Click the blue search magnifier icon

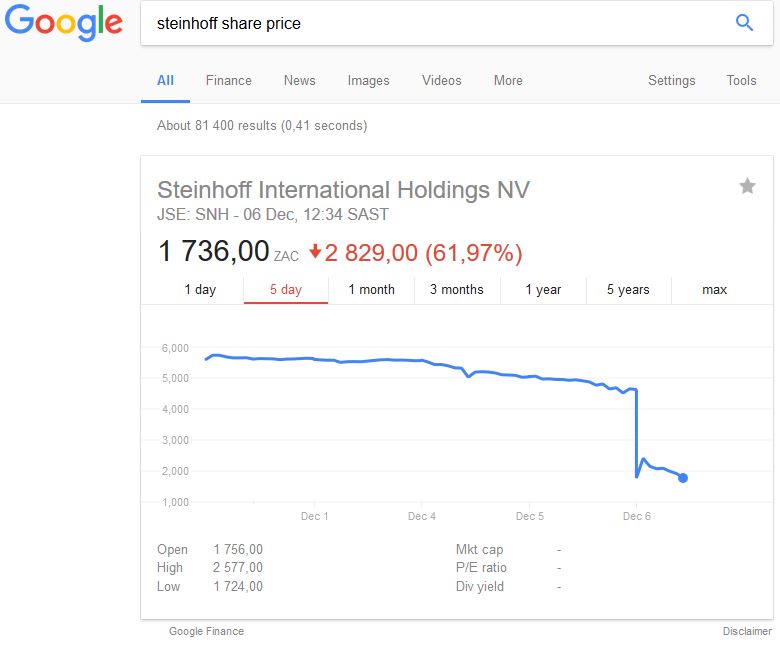click(x=744, y=23)
